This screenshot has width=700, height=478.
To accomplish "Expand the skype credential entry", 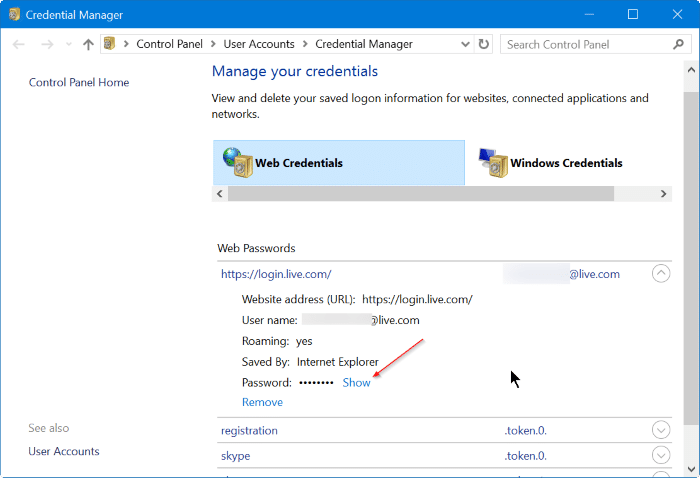I will 661,455.
